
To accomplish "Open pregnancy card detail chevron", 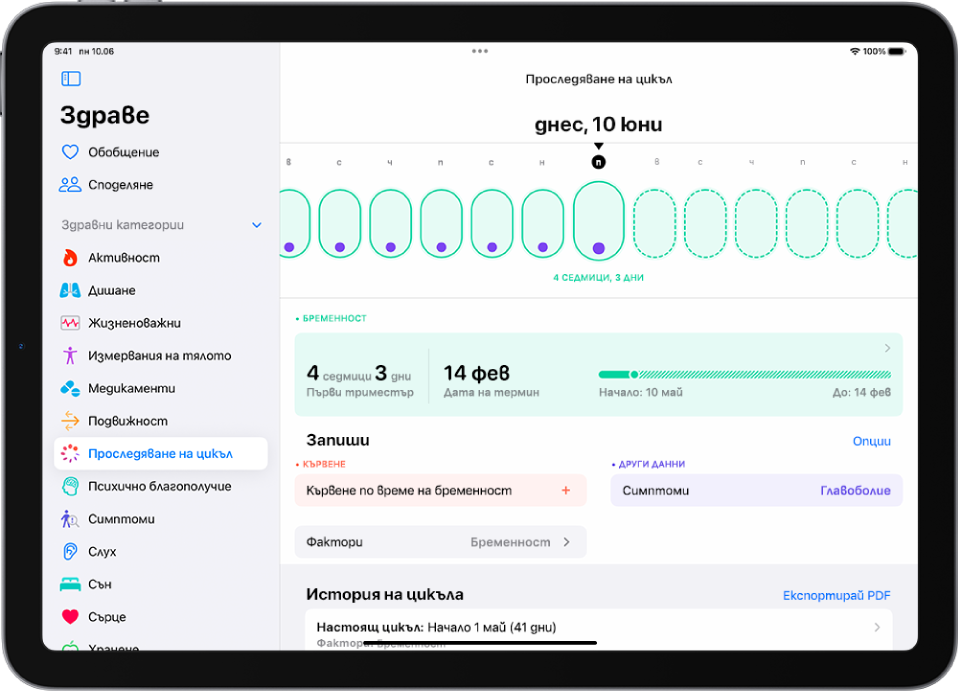I will point(887,348).
